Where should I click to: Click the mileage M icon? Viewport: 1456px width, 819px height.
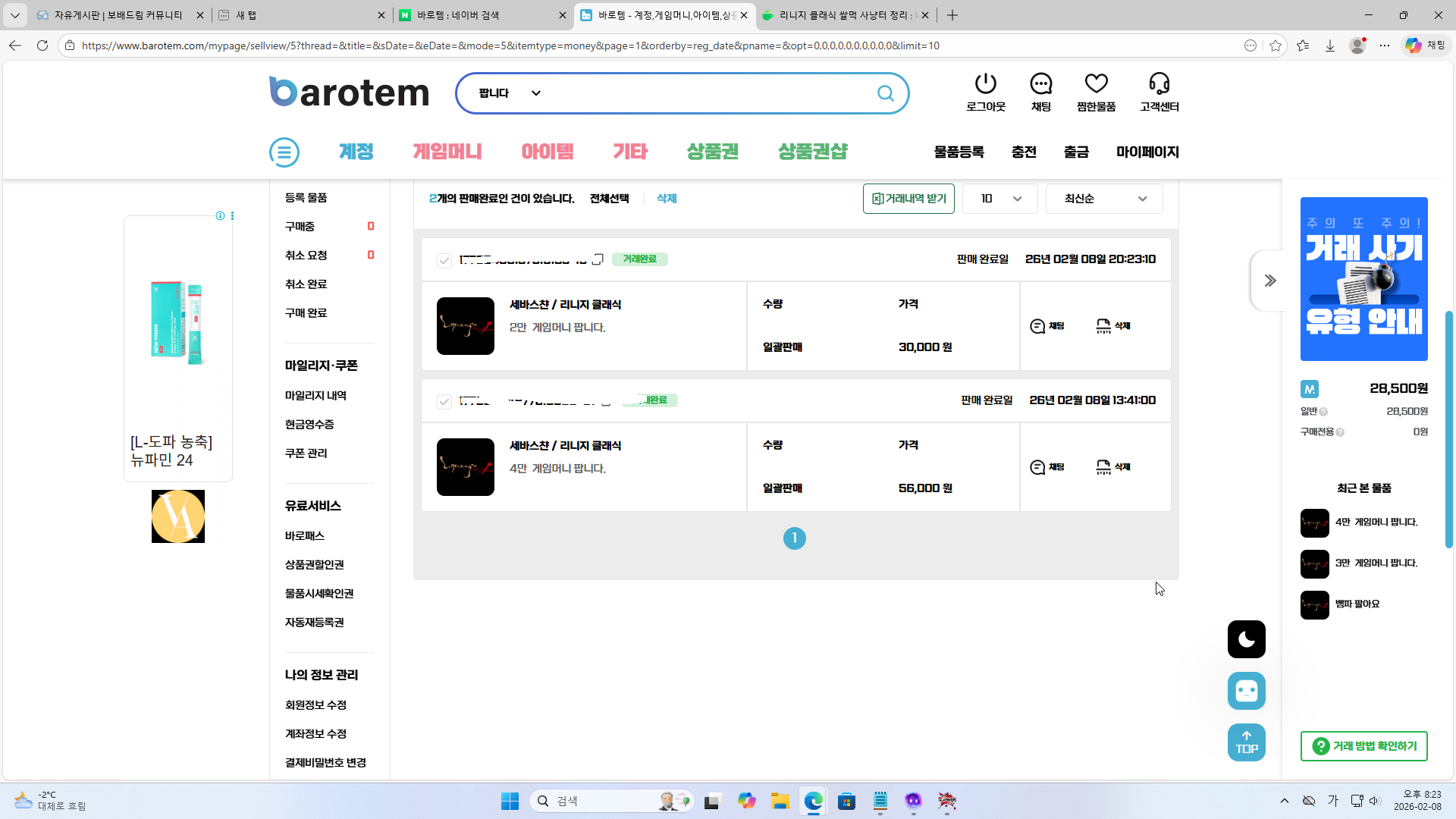[1310, 389]
